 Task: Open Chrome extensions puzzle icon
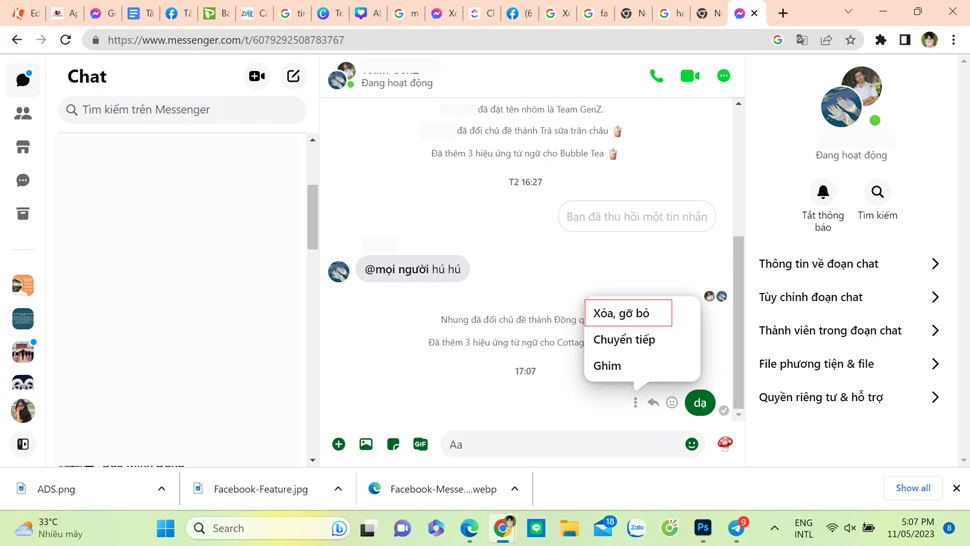(880, 40)
